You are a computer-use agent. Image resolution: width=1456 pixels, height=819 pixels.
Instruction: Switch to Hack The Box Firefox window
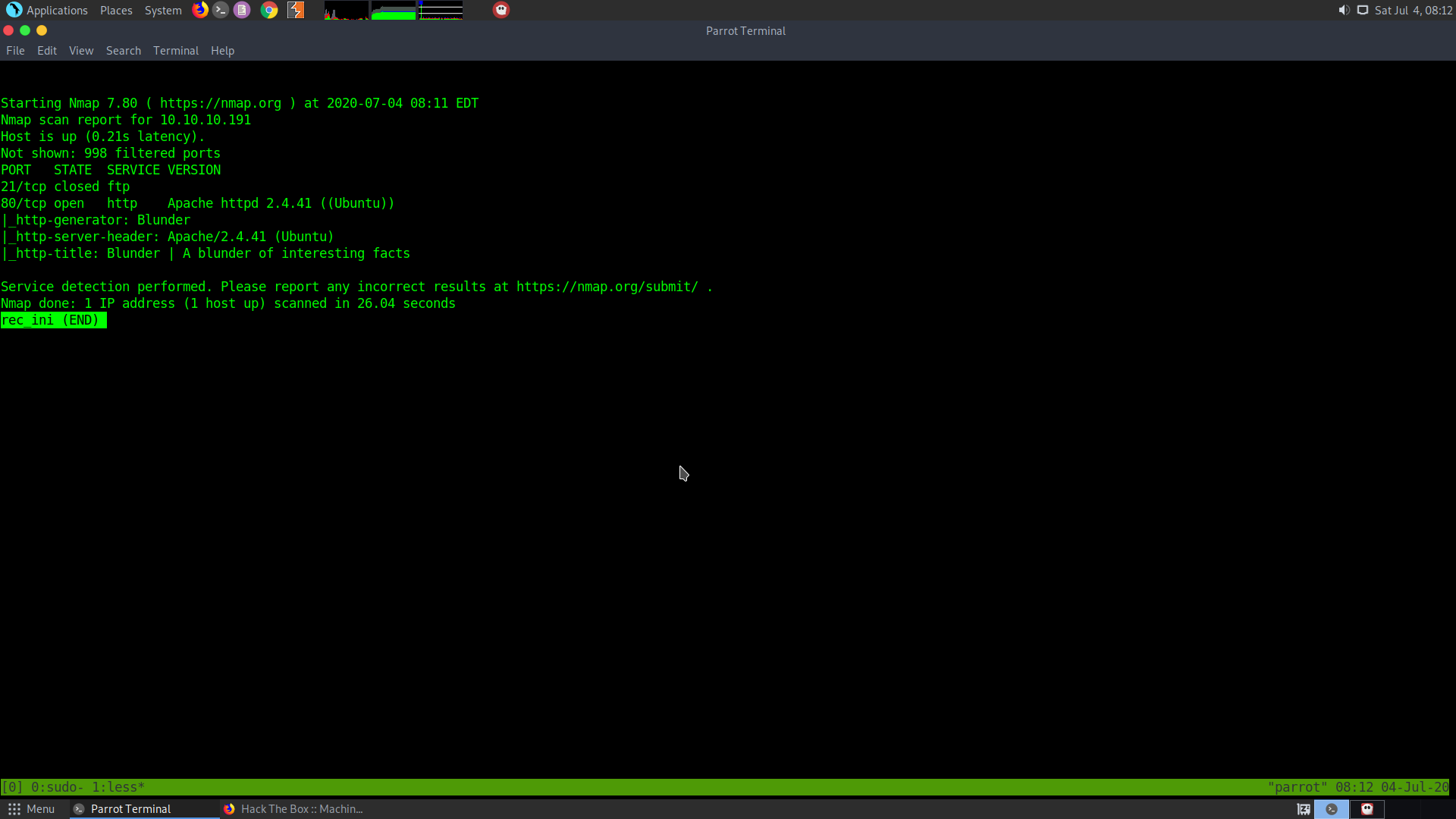(296, 809)
